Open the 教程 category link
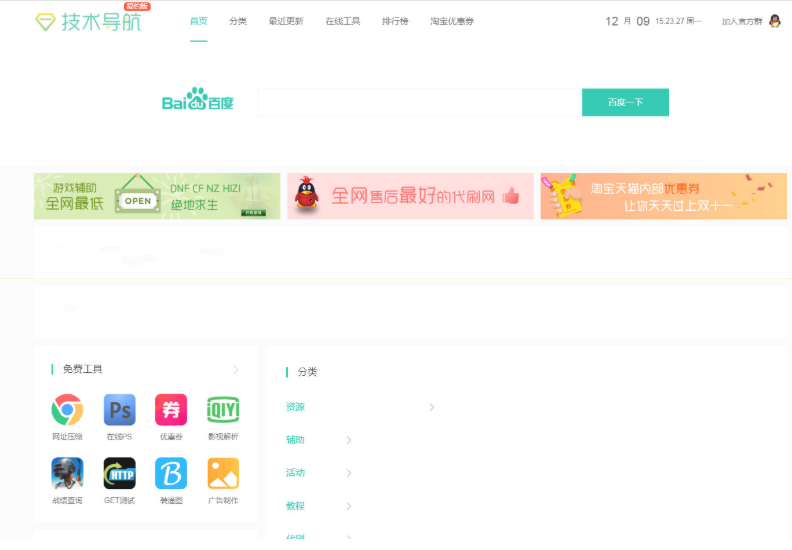The width and height of the screenshot is (792, 550). click(x=295, y=506)
